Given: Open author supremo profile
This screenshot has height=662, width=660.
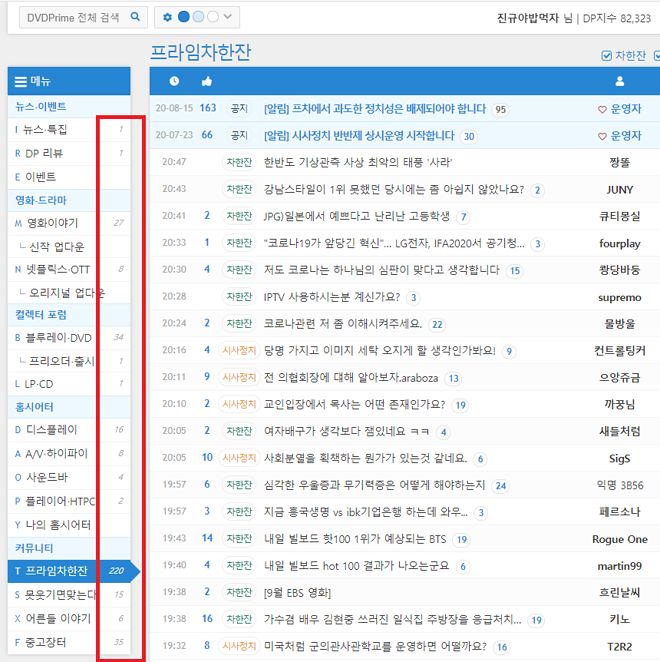Looking at the screenshot, I should (619, 297).
